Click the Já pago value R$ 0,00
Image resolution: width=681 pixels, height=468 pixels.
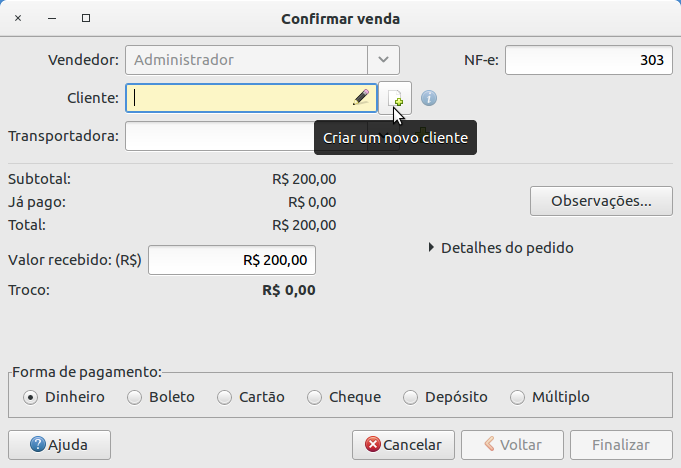pos(312,202)
